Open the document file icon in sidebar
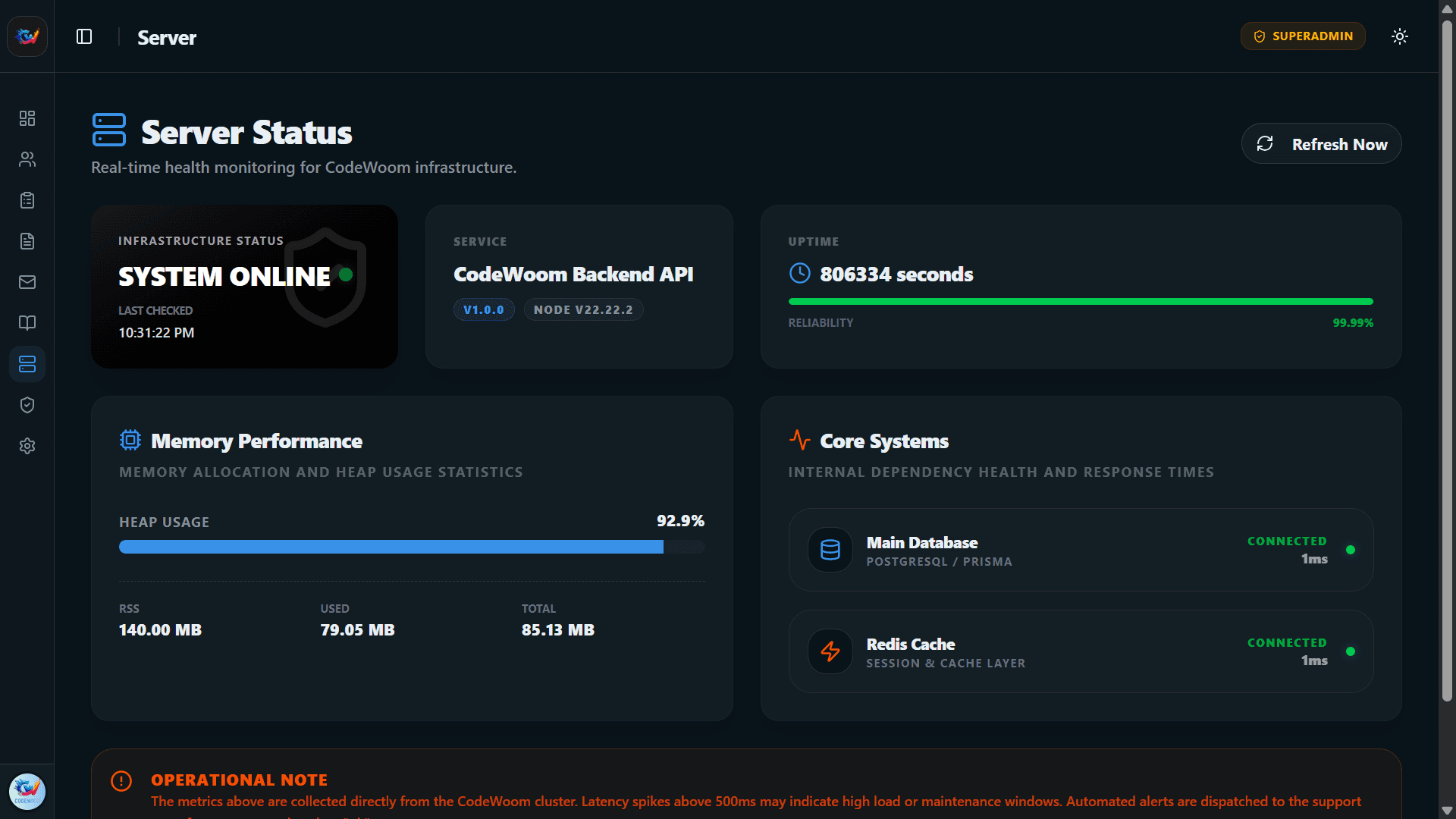Screen dimensions: 1456x819 [27, 241]
